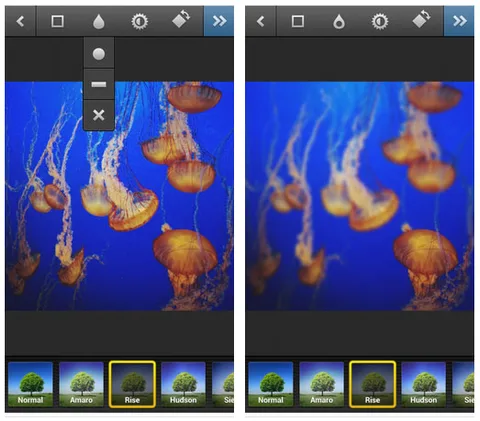This screenshot has height=421, width=480.
Task: Select Rise filter in left screen
Action: tap(132, 384)
